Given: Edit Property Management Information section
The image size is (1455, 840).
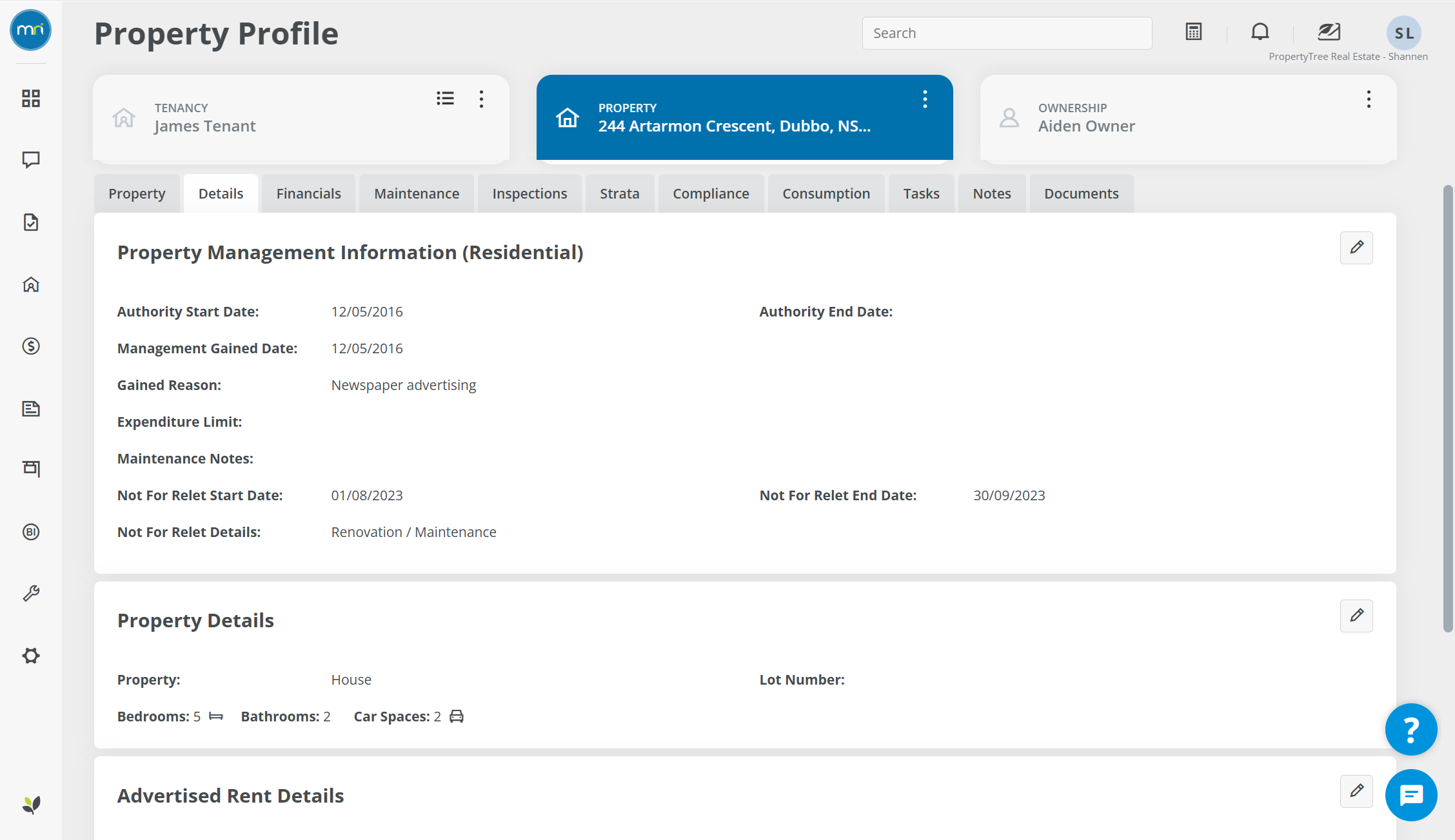Looking at the screenshot, I should [x=1356, y=248].
